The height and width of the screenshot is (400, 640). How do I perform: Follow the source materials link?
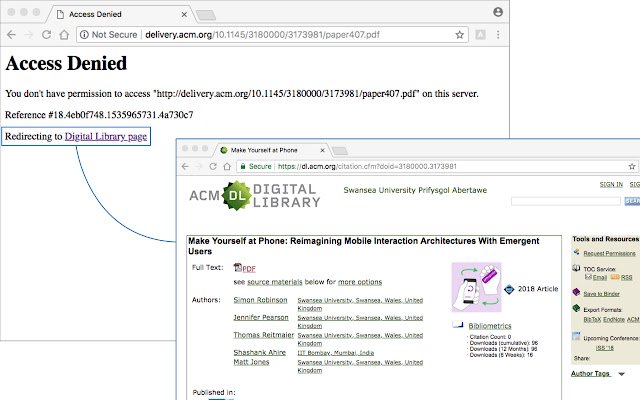[275, 282]
